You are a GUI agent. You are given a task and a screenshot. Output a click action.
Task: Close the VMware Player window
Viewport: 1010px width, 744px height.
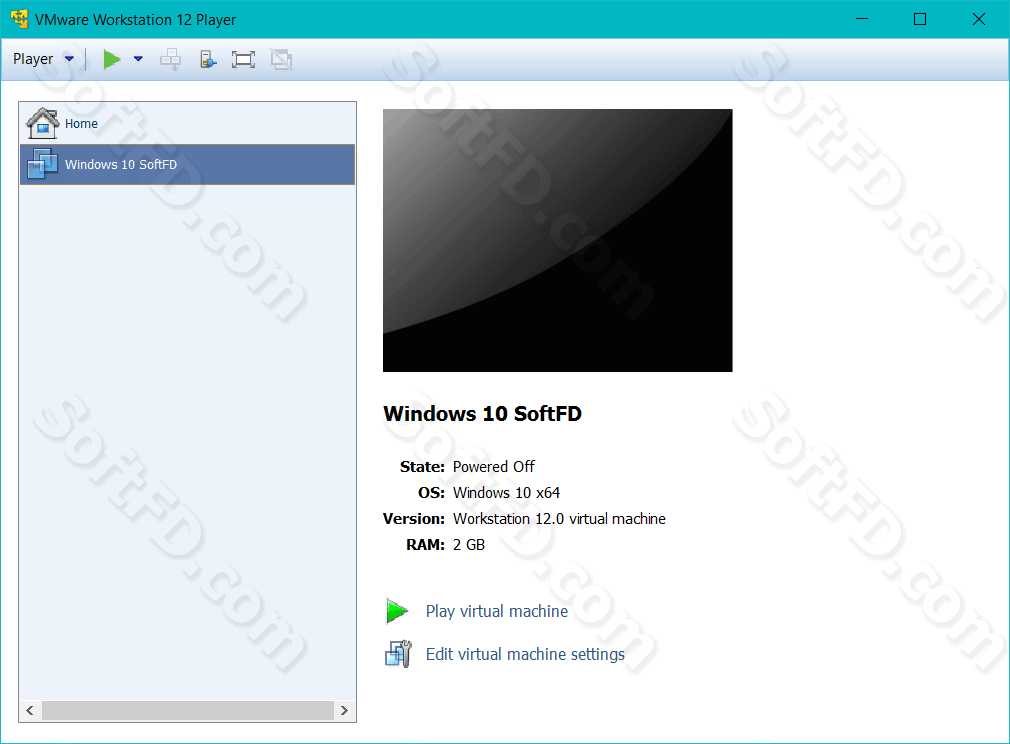tap(978, 19)
